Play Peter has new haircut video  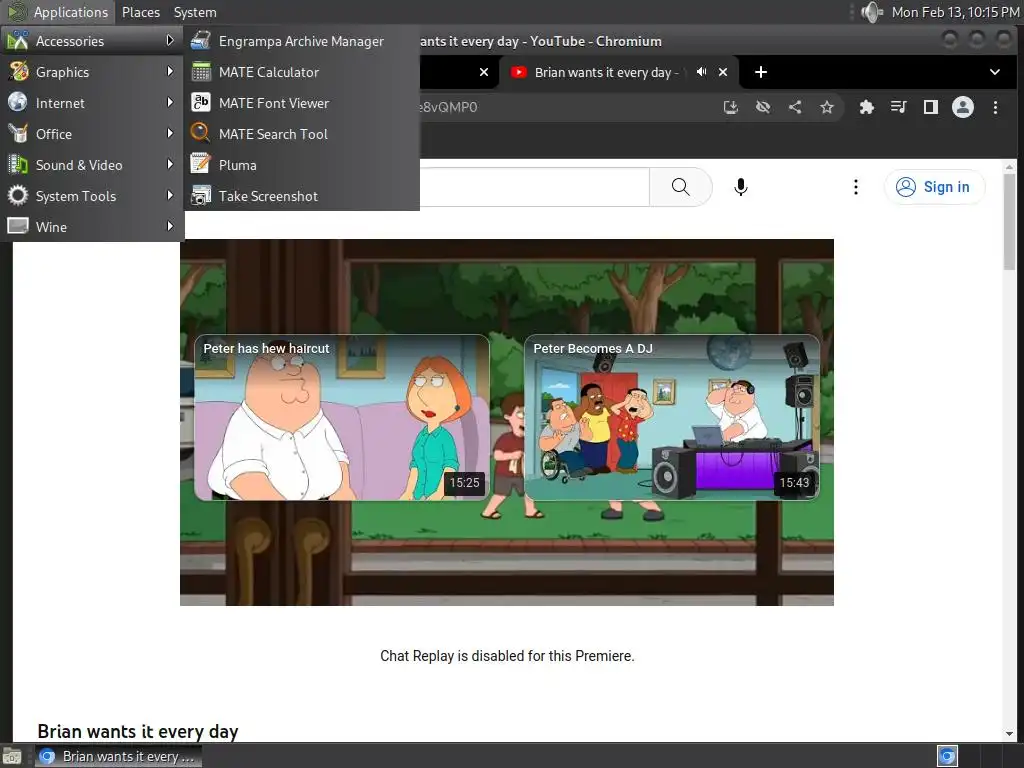click(x=342, y=418)
